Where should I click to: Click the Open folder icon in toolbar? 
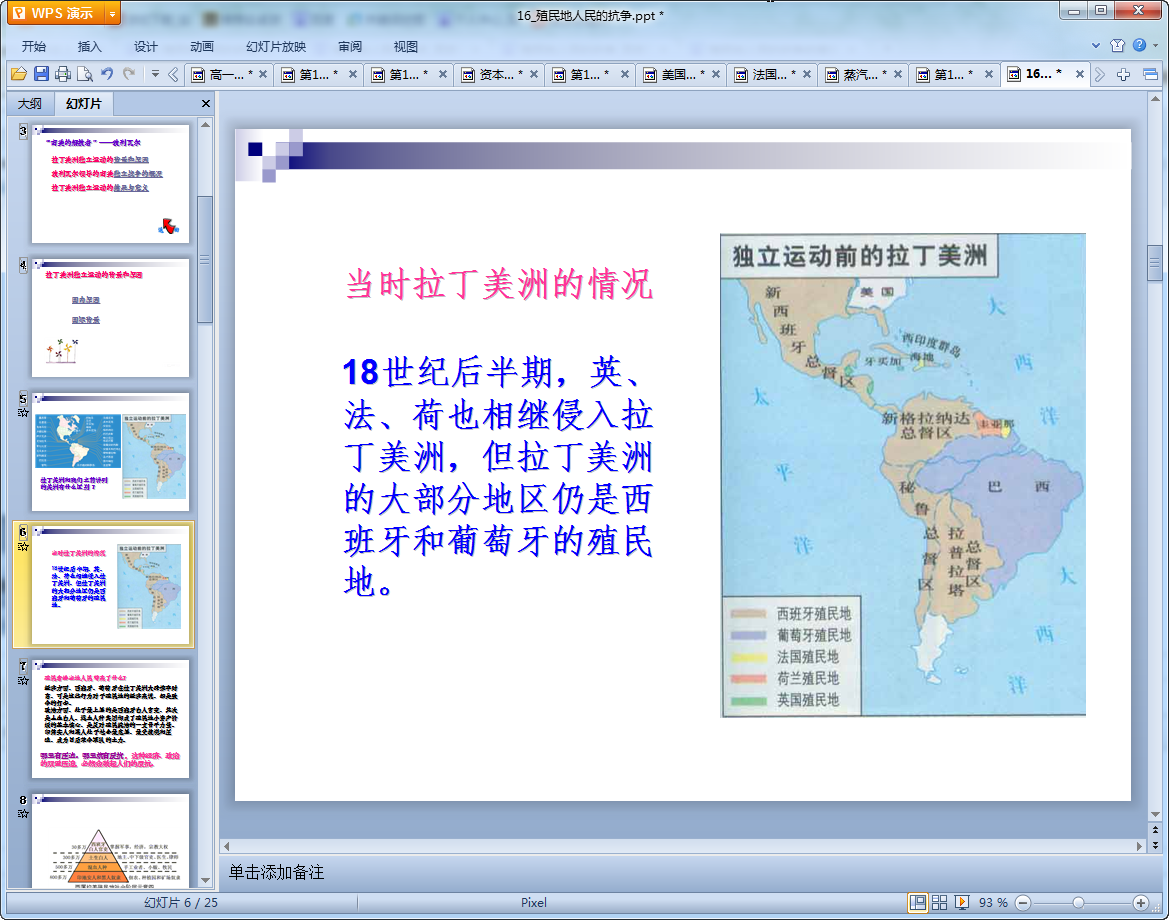tap(18, 74)
